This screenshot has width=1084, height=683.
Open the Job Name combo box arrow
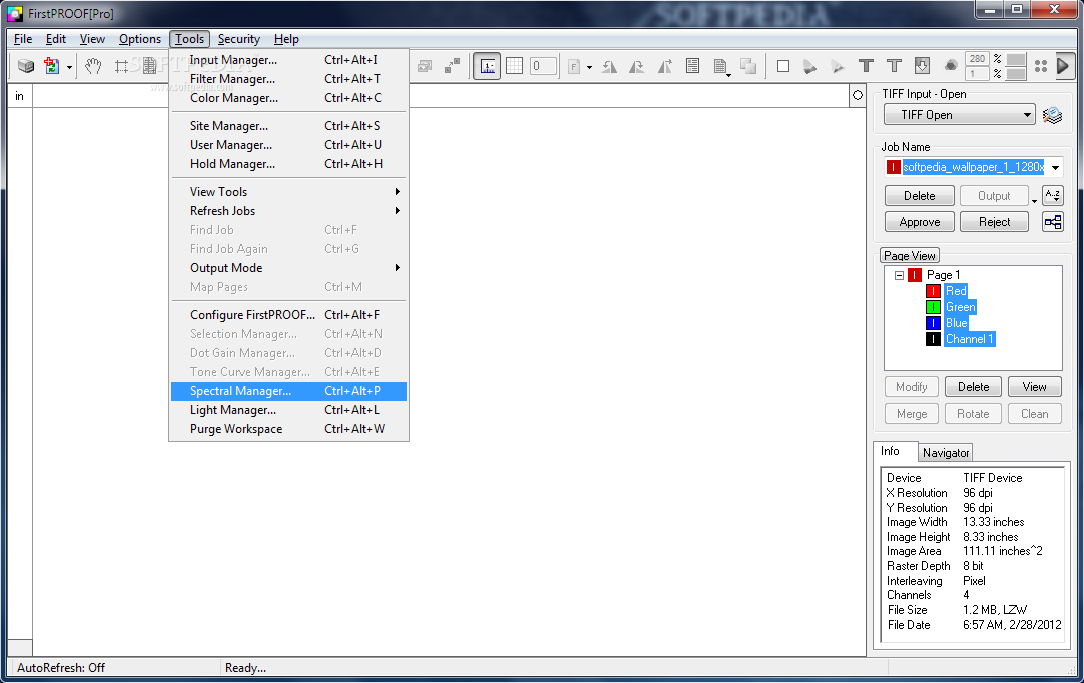point(1055,167)
